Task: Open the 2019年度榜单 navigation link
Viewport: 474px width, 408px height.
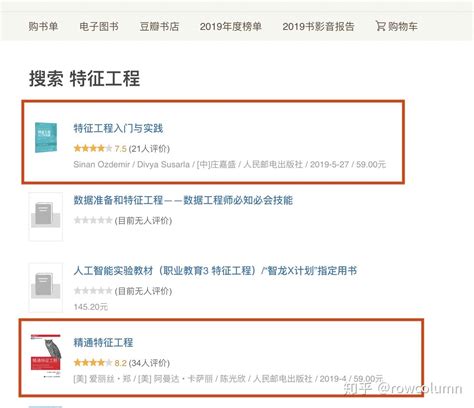Action: [x=231, y=26]
